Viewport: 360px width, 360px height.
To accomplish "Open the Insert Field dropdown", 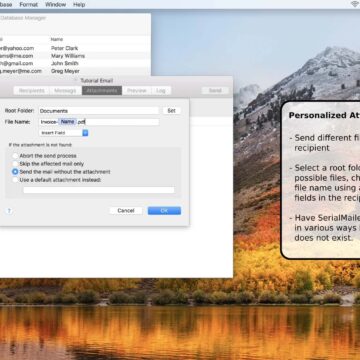I will 64,133.
